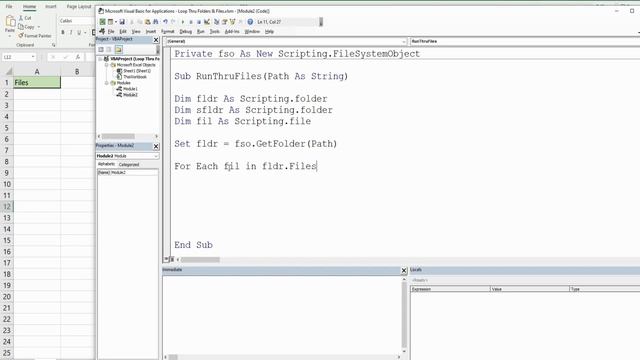Open the Help menu
This screenshot has height=360, width=640.
click(x=269, y=31)
